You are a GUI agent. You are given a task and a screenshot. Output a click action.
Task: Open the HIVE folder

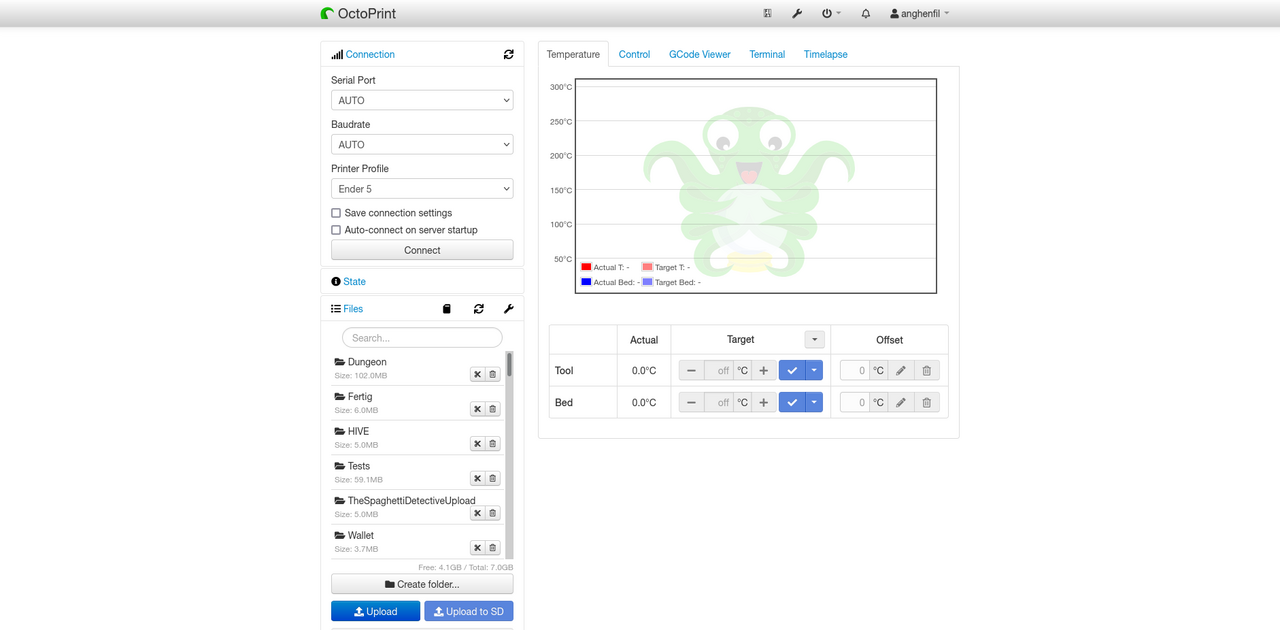[x=358, y=431]
